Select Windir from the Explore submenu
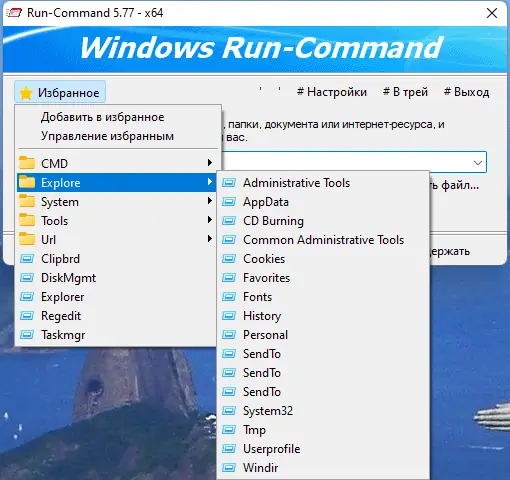 click(x=323, y=468)
